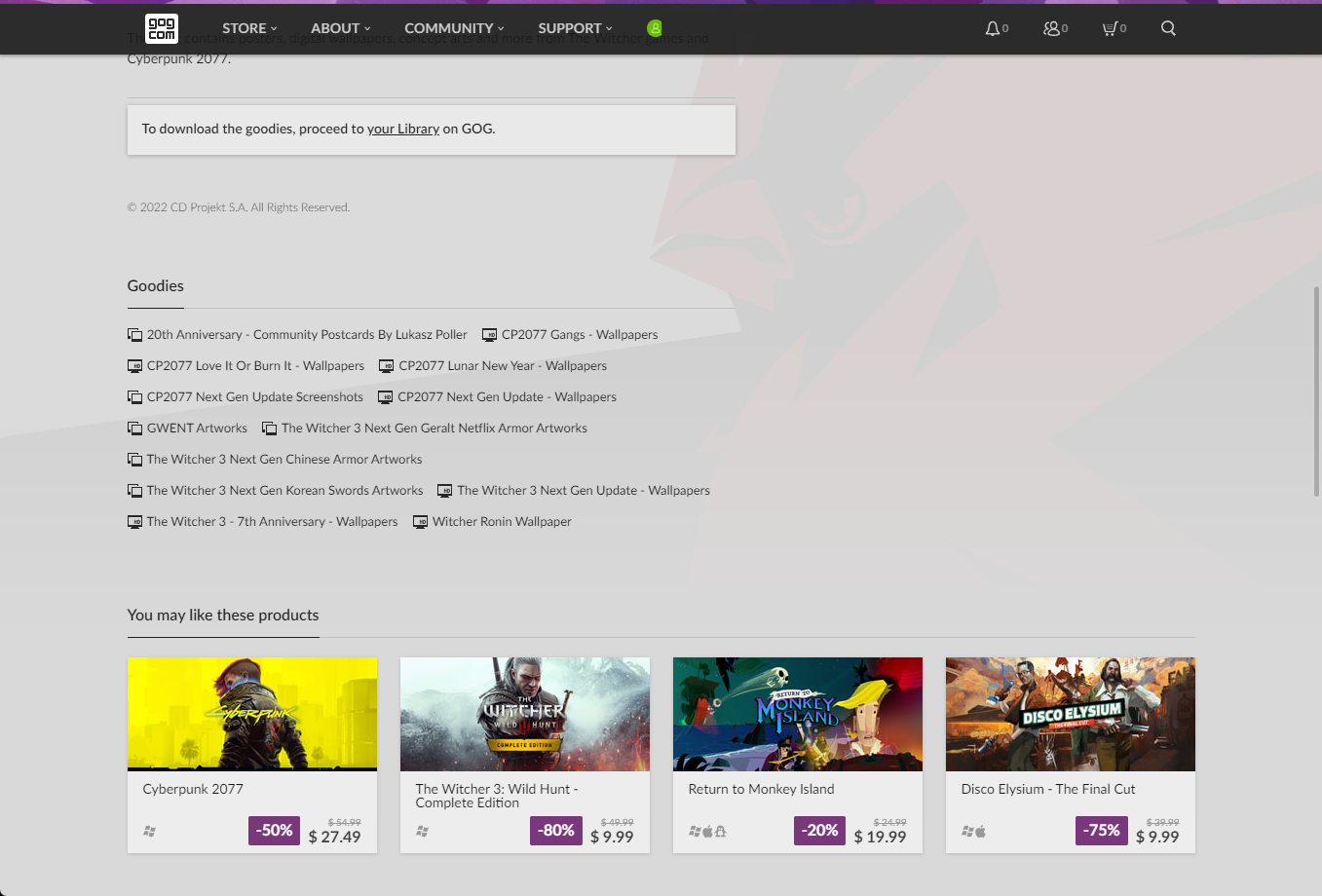The image size is (1322, 896).
Task: Click the -80% discount badge on Witcher 3
Action: 556,831
